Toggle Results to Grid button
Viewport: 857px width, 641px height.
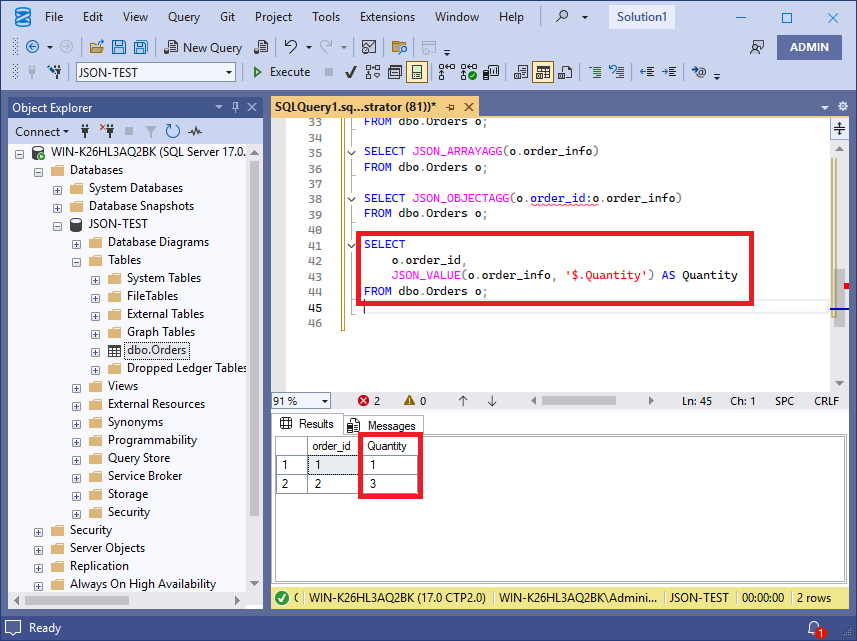tap(543, 72)
